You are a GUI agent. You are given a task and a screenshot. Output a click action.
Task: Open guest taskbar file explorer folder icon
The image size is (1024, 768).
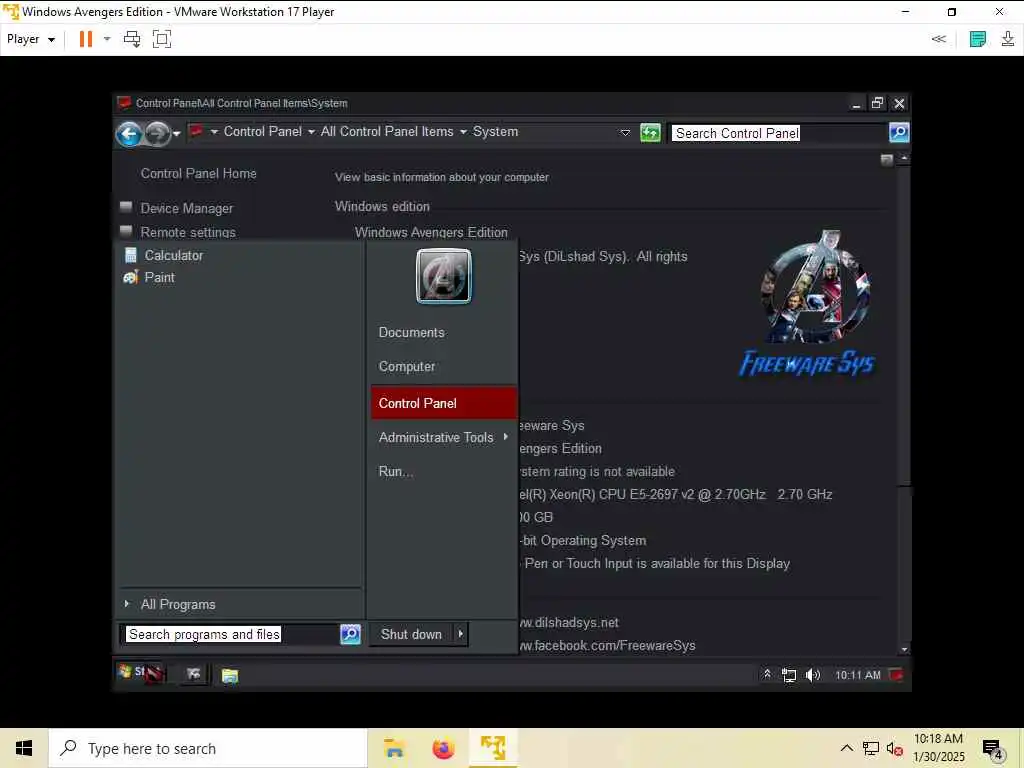229,675
